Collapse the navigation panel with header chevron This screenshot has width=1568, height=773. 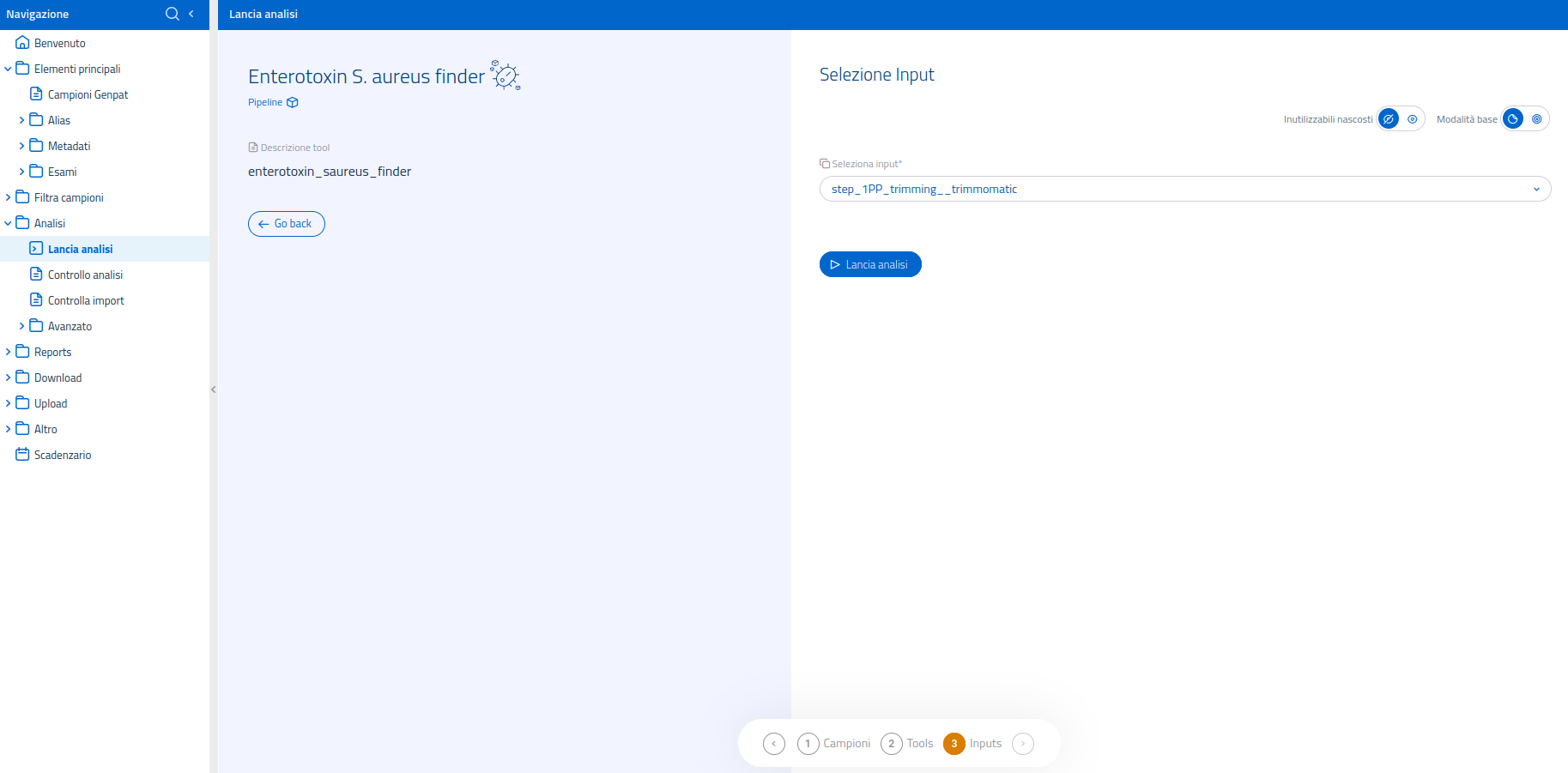tap(191, 14)
